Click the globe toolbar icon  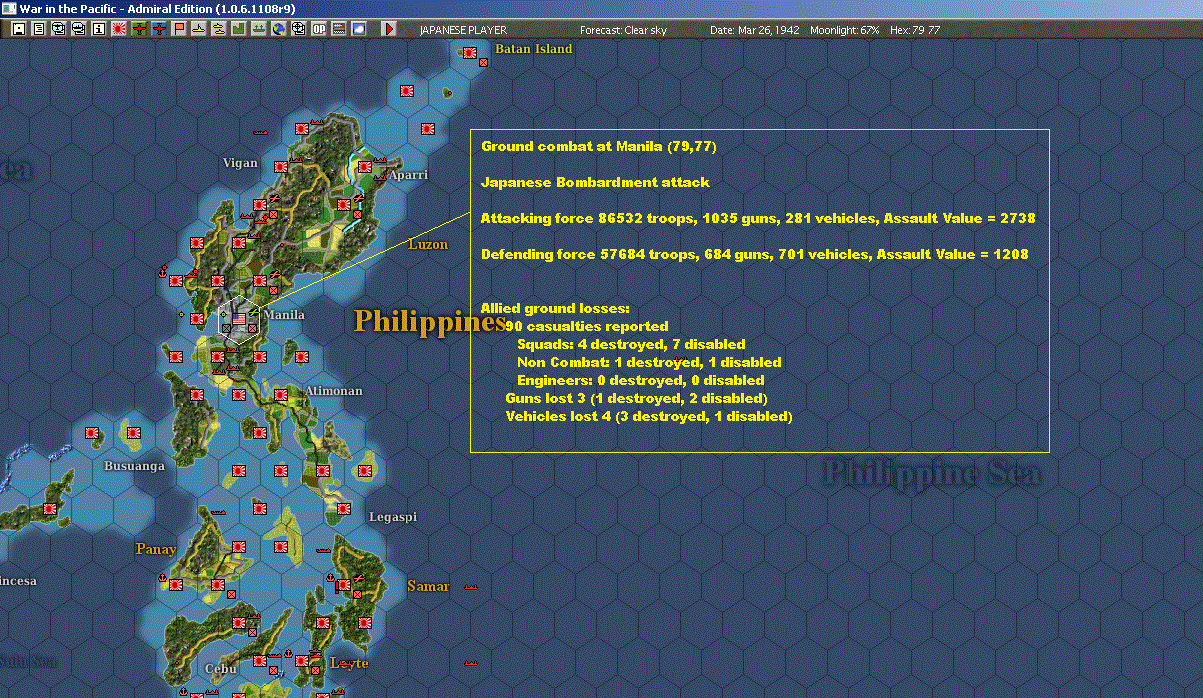coord(278,29)
